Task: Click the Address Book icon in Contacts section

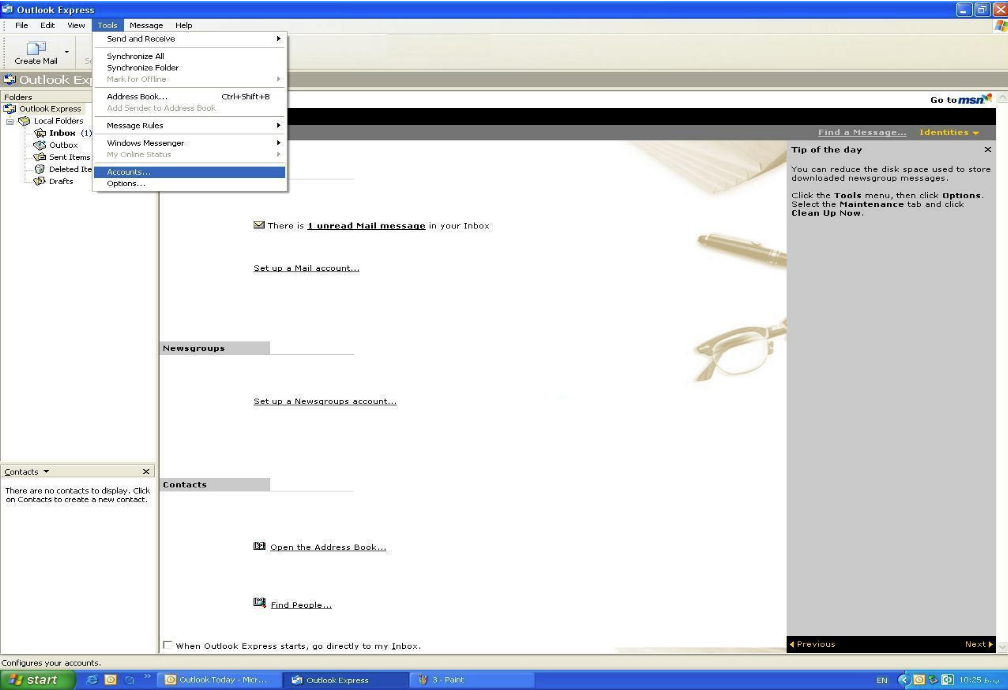Action: point(259,546)
